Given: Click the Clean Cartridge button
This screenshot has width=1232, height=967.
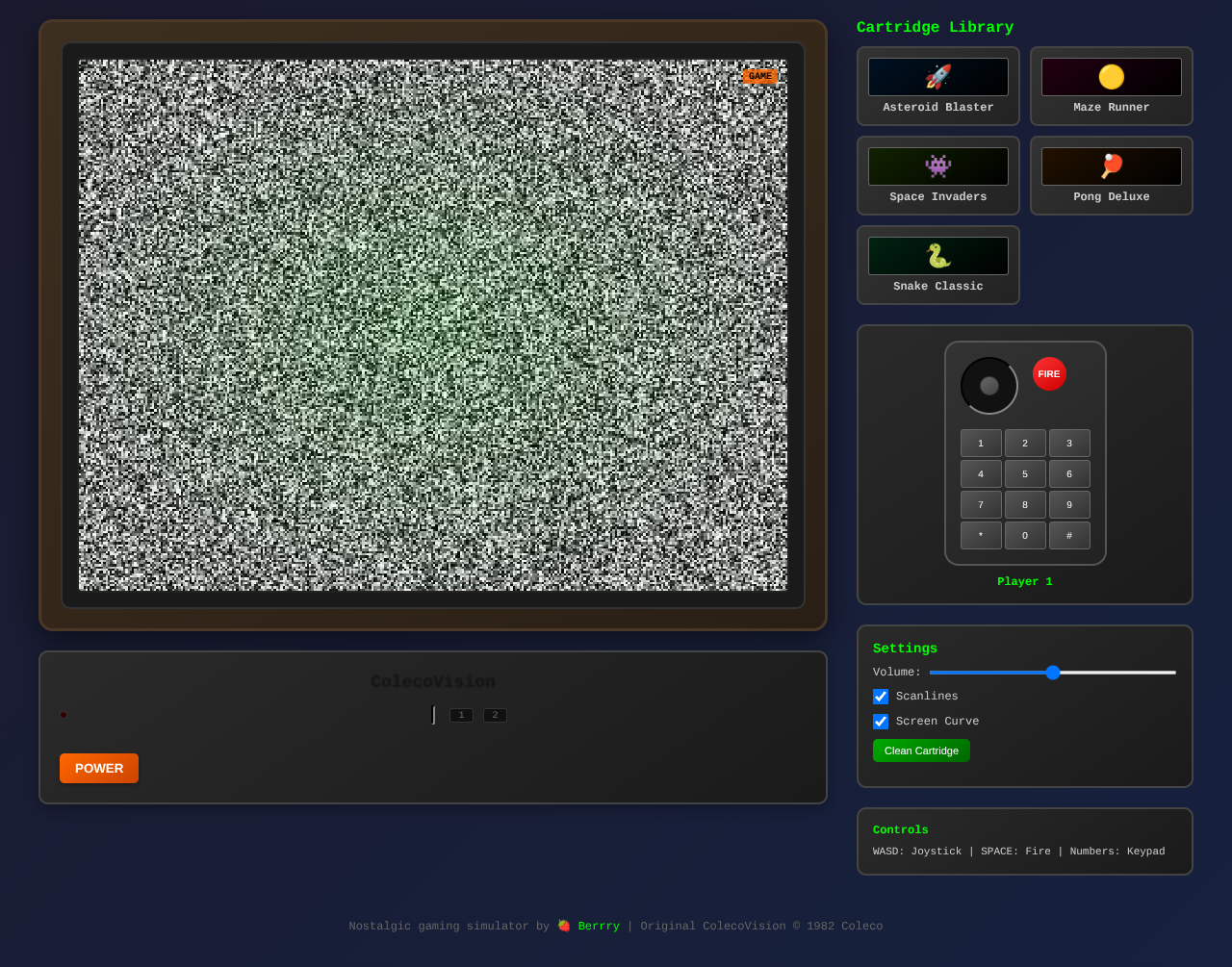Looking at the screenshot, I should coord(920,751).
